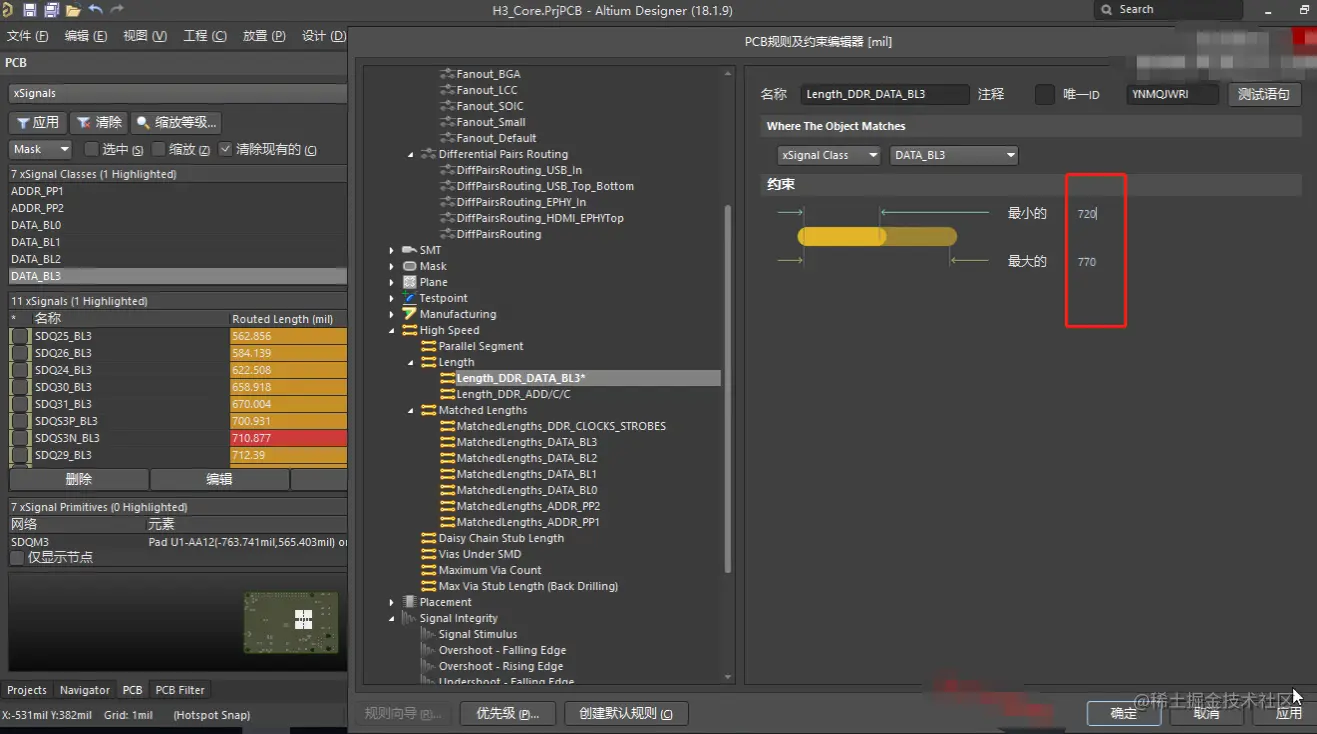Toggle the 选中 (S) checkbox
The height and width of the screenshot is (734, 1317).
coord(91,149)
